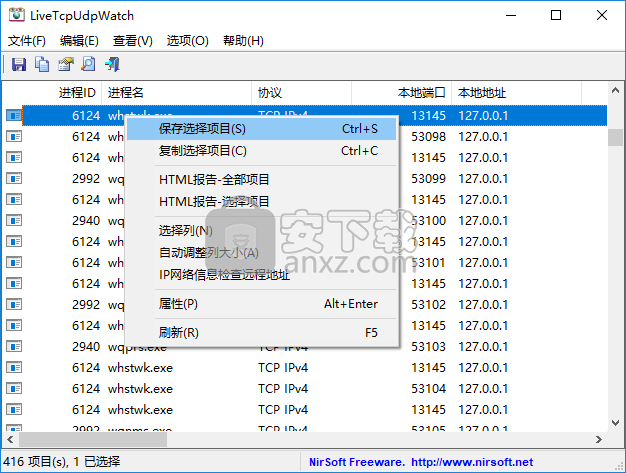Image resolution: width=626 pixels, height=473 pixels.
Task: Click row icon for port 53103
Action: [14, 346]
